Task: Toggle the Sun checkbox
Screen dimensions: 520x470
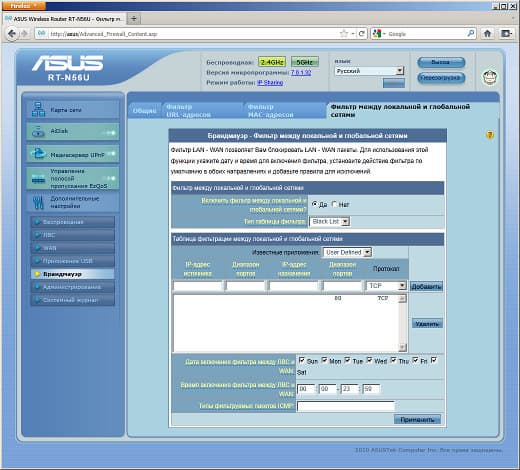Action: 302,360
